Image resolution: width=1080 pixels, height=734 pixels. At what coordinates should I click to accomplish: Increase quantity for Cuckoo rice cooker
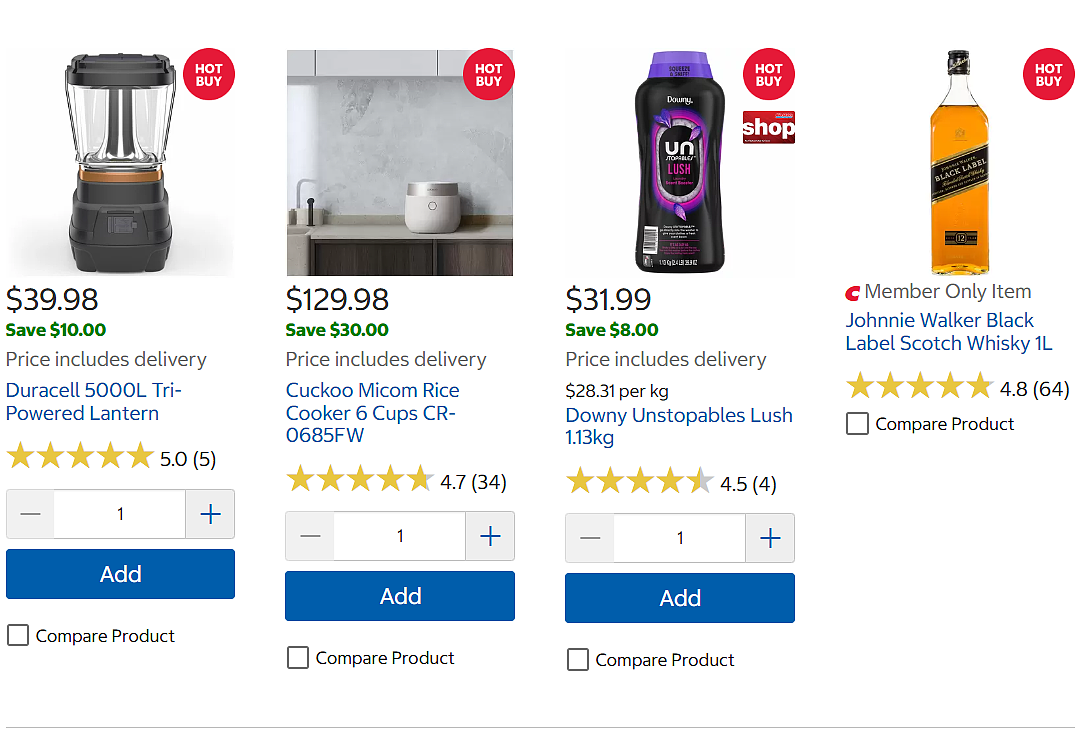click(x=490, y=536)
